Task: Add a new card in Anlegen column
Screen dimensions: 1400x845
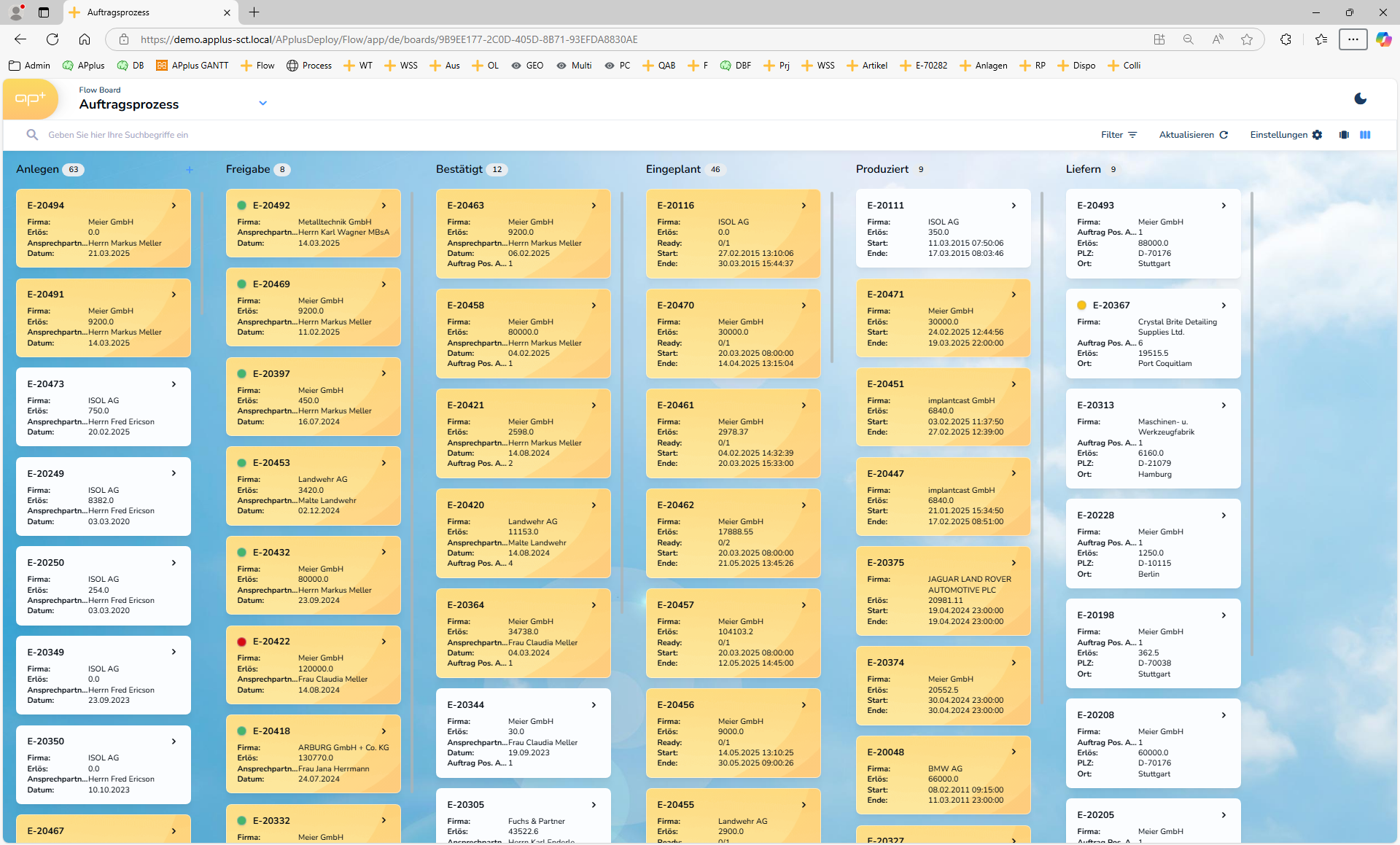Action: pos(190,170)
